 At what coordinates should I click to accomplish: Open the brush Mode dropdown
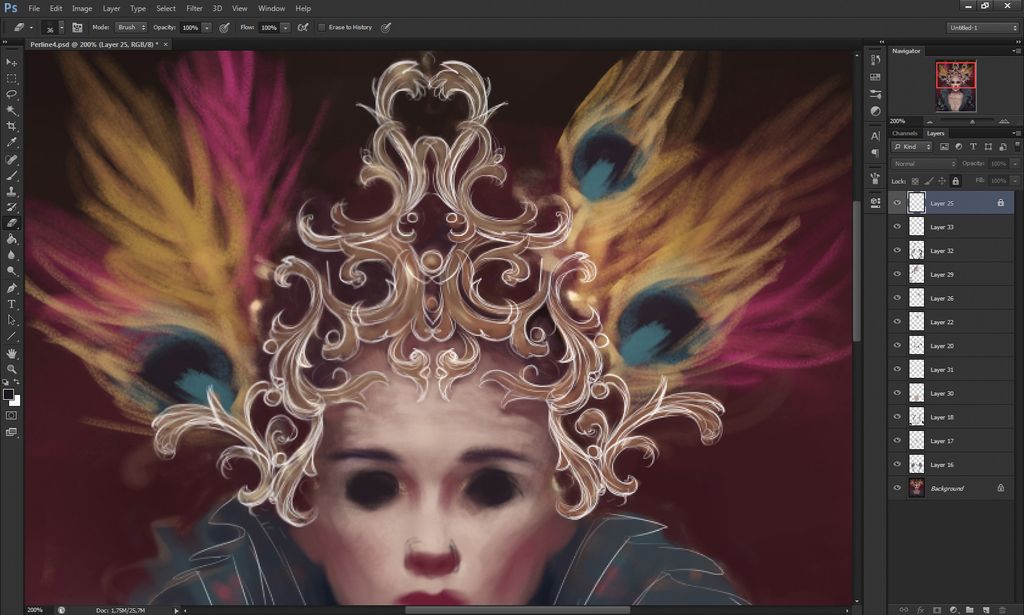(131, 28)
